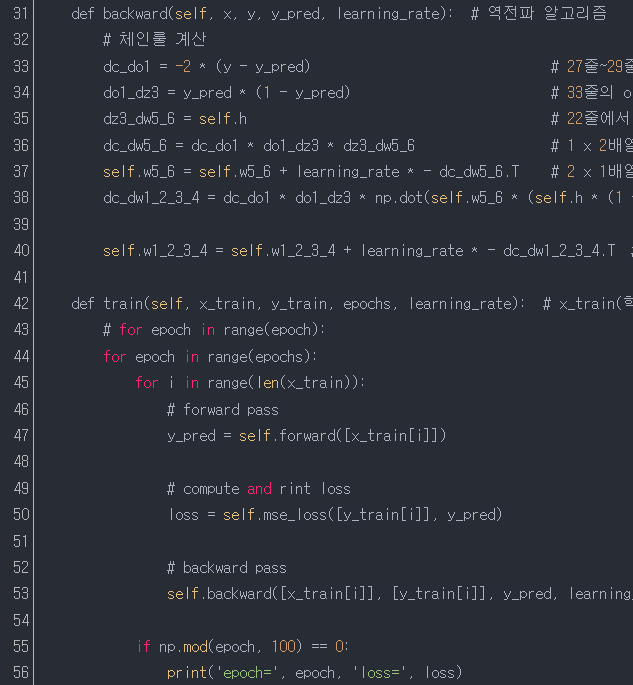Screen dimensions: 633x685
Task: Click 'dc_dw1_2_3_4.T' on line 40
Action: [559, 251]
